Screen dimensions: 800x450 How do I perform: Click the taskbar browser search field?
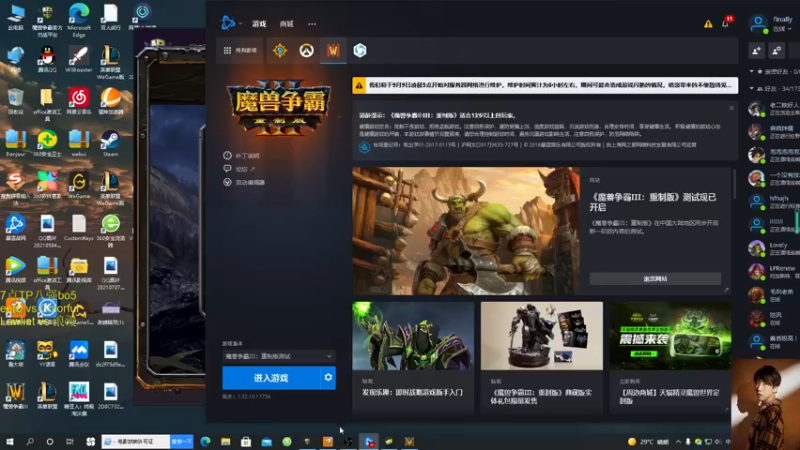tap(136, 441)
